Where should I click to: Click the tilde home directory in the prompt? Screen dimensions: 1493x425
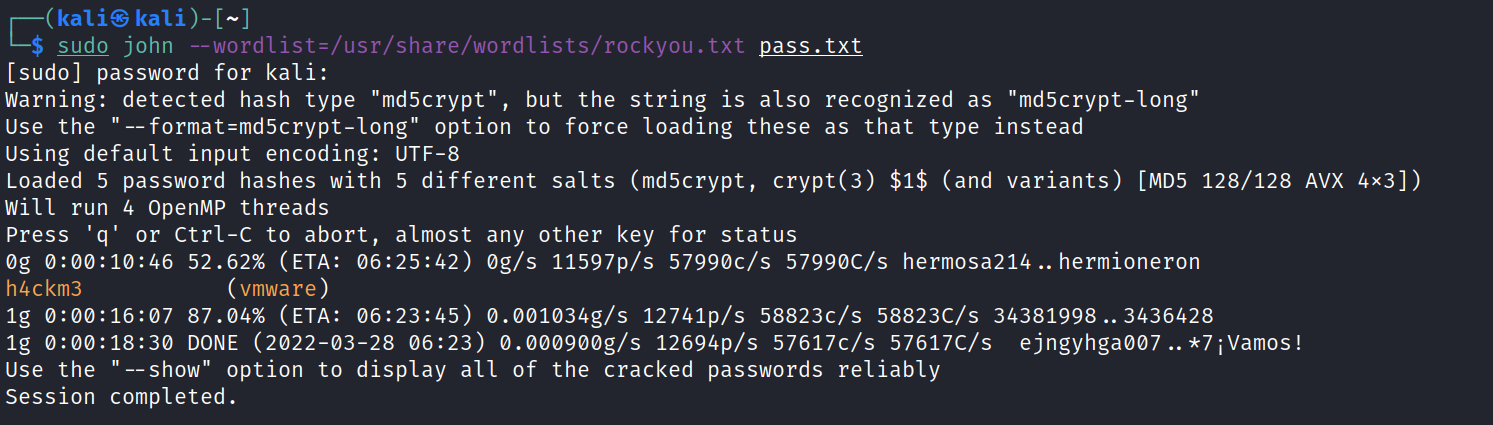[x=232, y=18]
